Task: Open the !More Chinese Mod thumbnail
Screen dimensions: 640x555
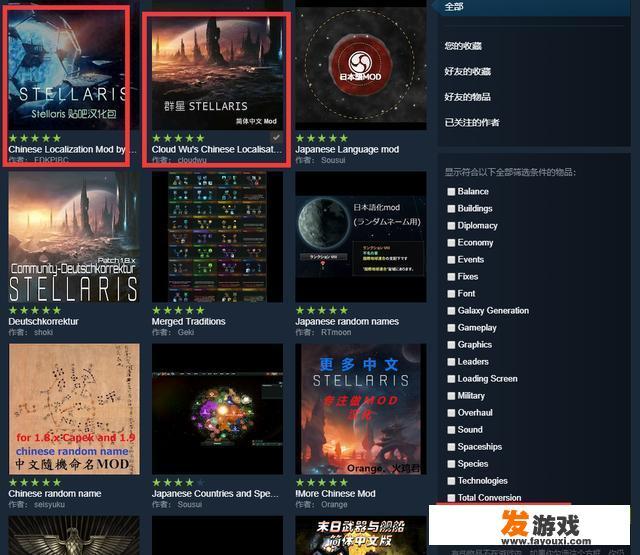Action: (x=361, y=409)
